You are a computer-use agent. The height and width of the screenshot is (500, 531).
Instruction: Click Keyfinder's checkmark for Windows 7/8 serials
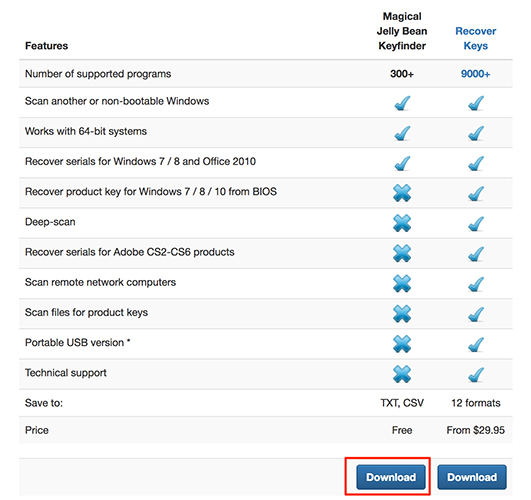pyautogui.click(x=402, y=163)
